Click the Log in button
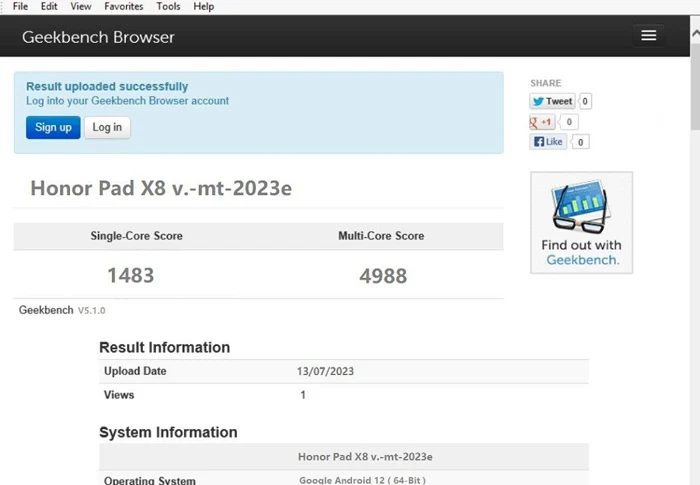The width and height of the screenshot is (700, 485). tap(107, 127)
